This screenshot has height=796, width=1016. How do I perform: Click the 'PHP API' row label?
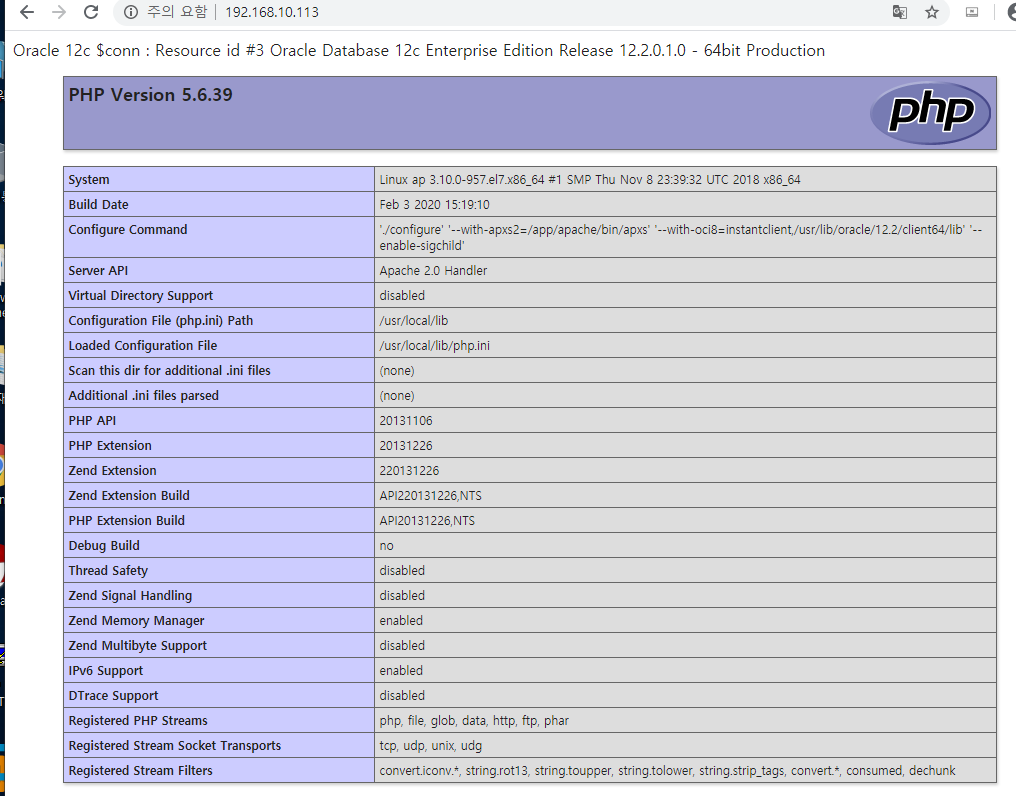point(92,421)
